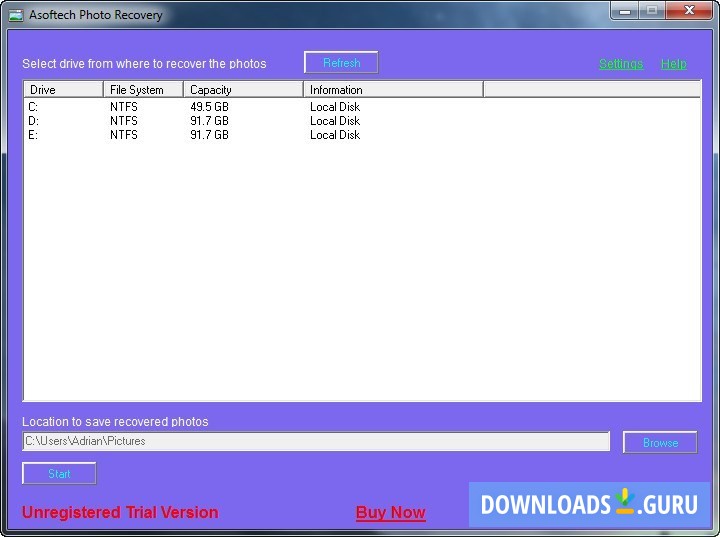Image resolution: width=720 pixels, height=537 pixels.
Task: Select the C: drive row
Action: tap(362, 107)
